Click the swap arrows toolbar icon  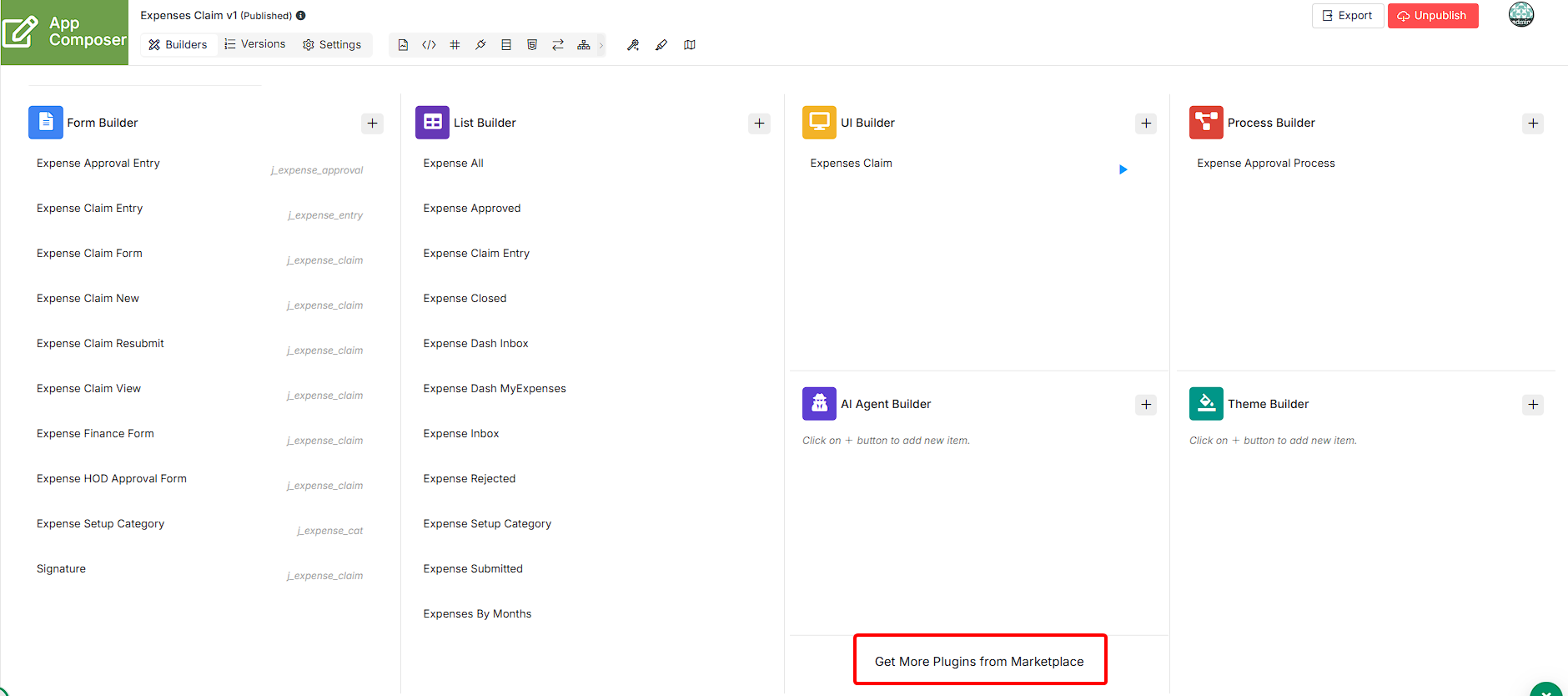pos(558,45)
